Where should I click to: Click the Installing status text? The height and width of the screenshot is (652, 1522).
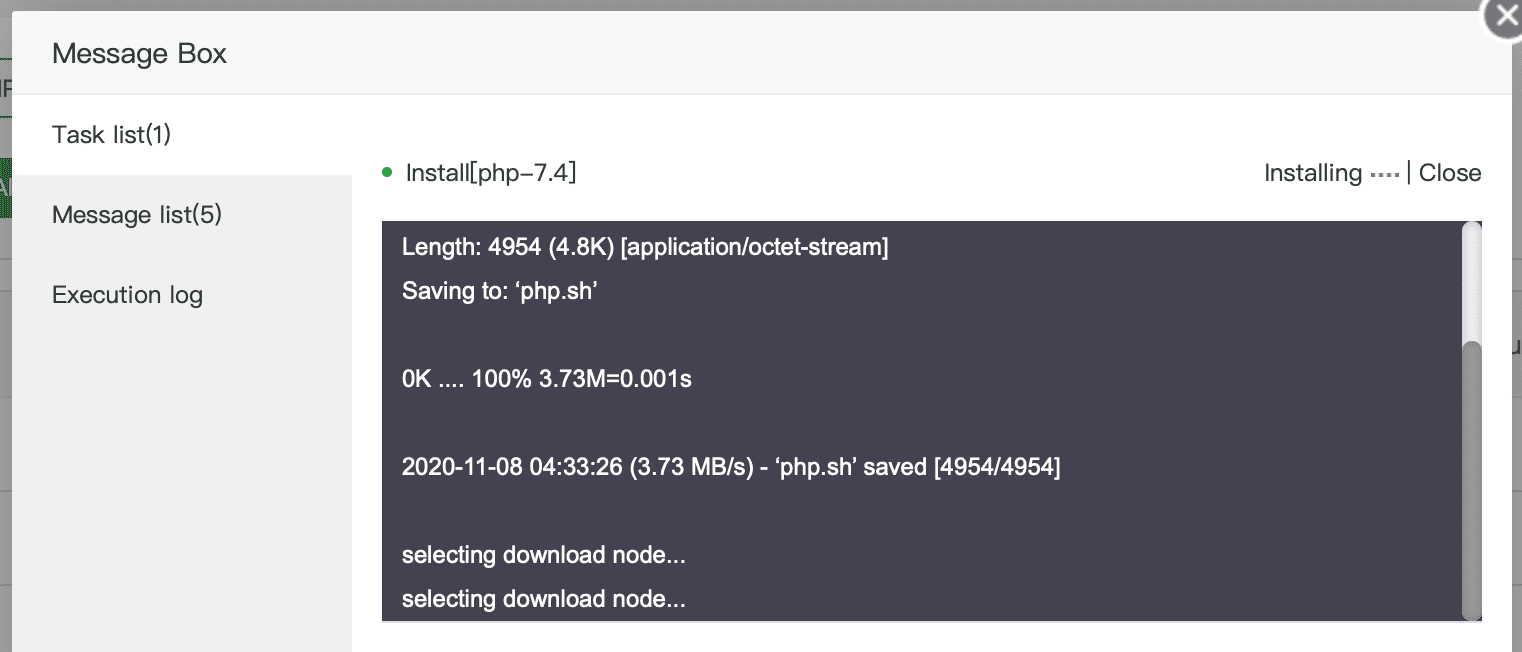click(x=1312, y=172)
